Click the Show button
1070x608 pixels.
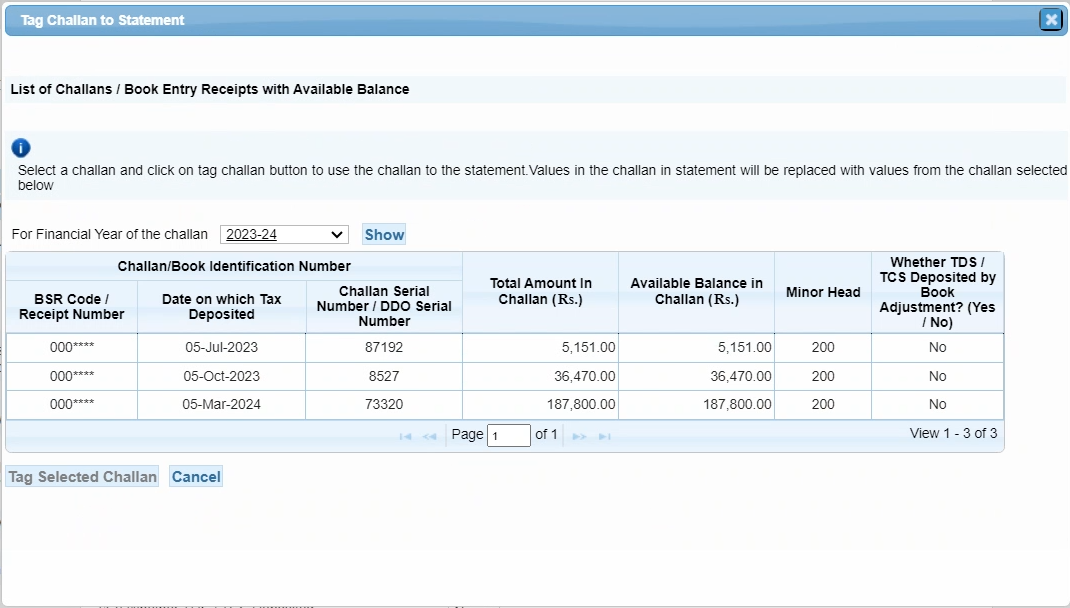(x=384, y=235)
